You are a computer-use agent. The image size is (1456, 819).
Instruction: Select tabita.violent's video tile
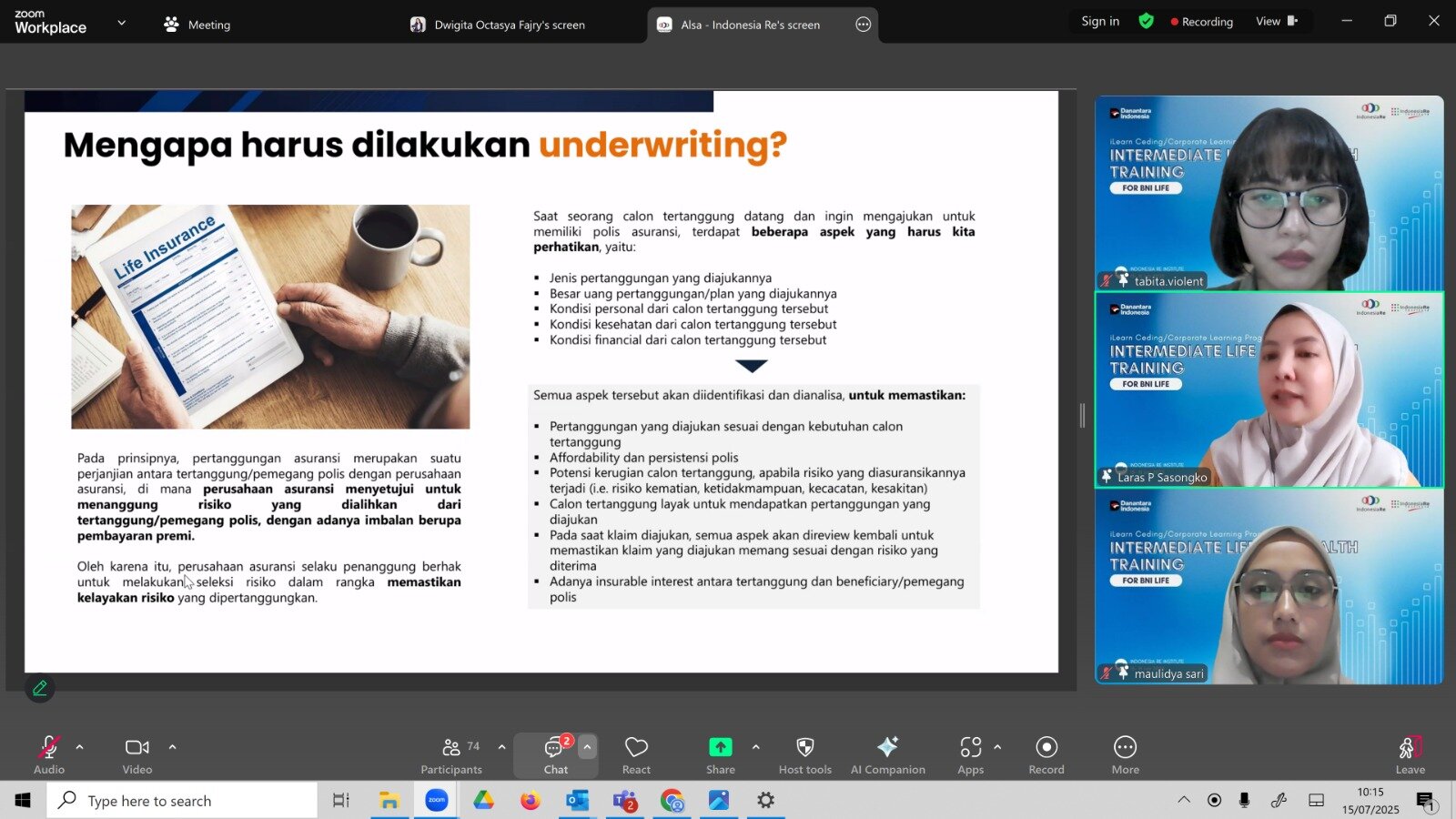click(x=1269, y=193)
